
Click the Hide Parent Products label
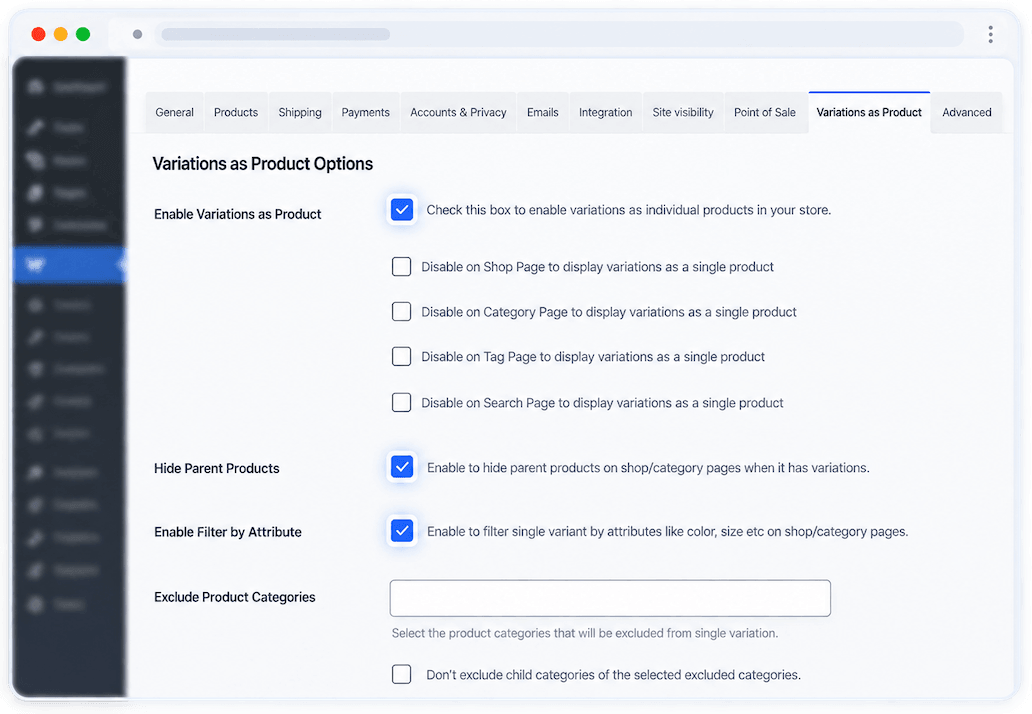click(x=217, y=469)
